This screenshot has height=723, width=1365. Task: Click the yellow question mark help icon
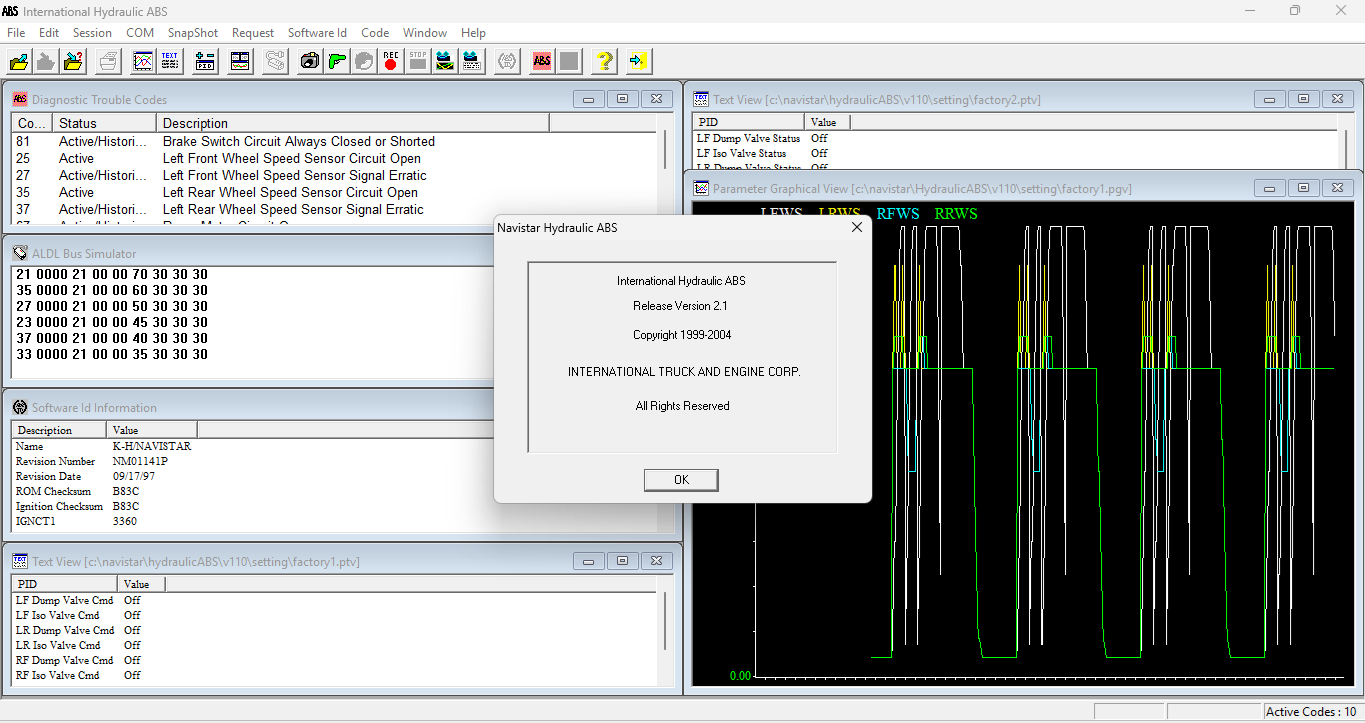604,61
